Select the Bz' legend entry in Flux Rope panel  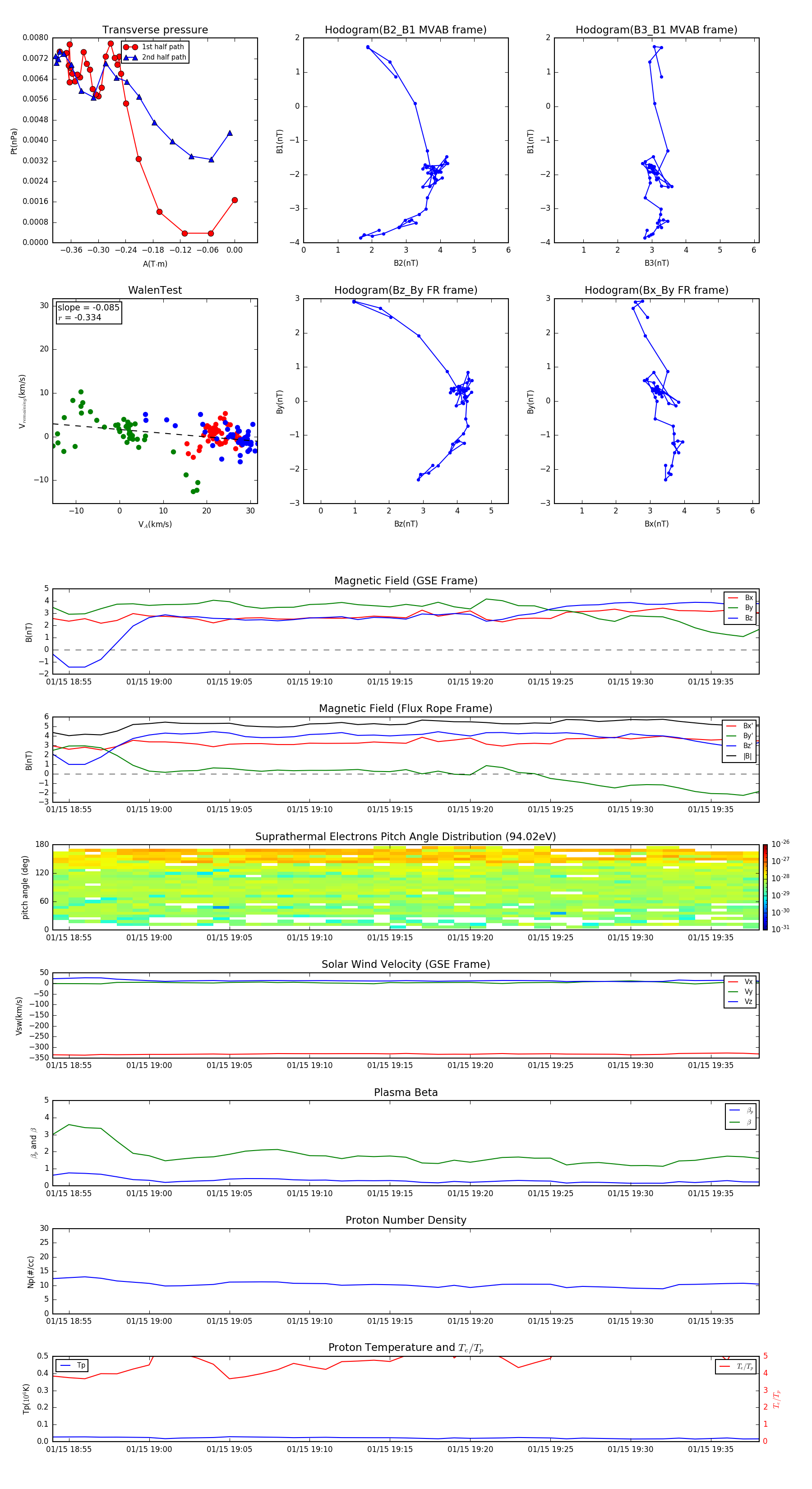click(x=740, y=746)
